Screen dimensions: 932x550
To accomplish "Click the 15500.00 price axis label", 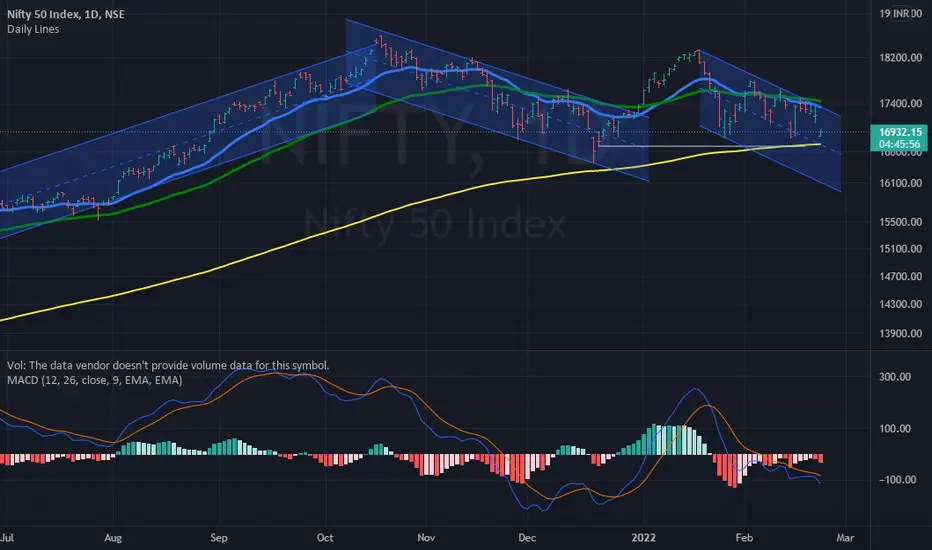I will pos(900,222).
